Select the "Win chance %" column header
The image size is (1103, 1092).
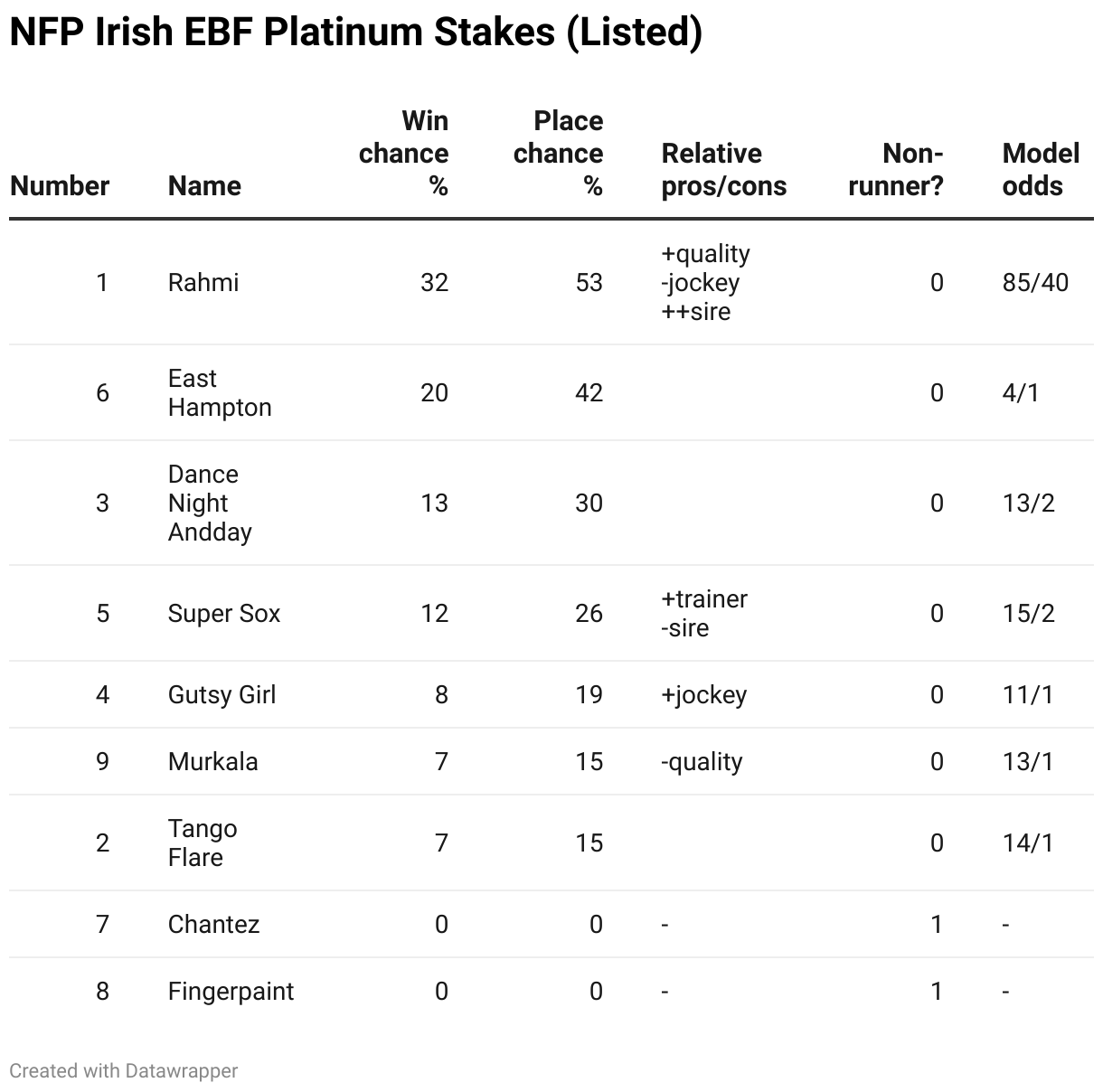pos(404,154)
